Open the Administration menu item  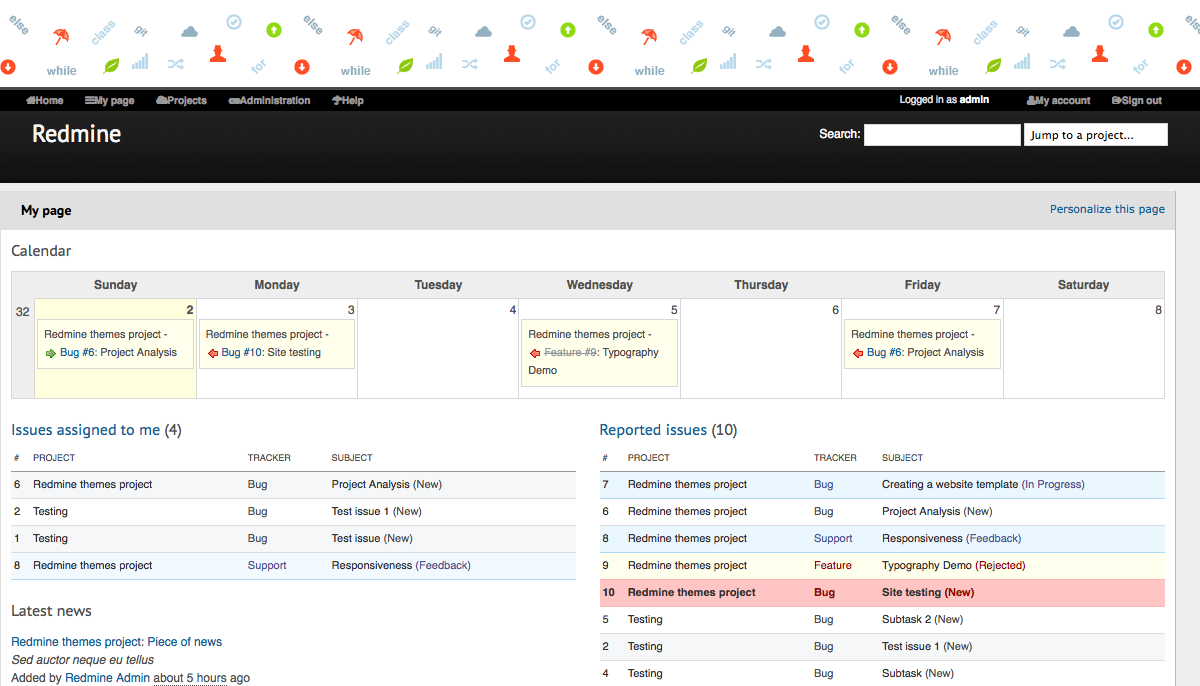click(x=270, y=100)
